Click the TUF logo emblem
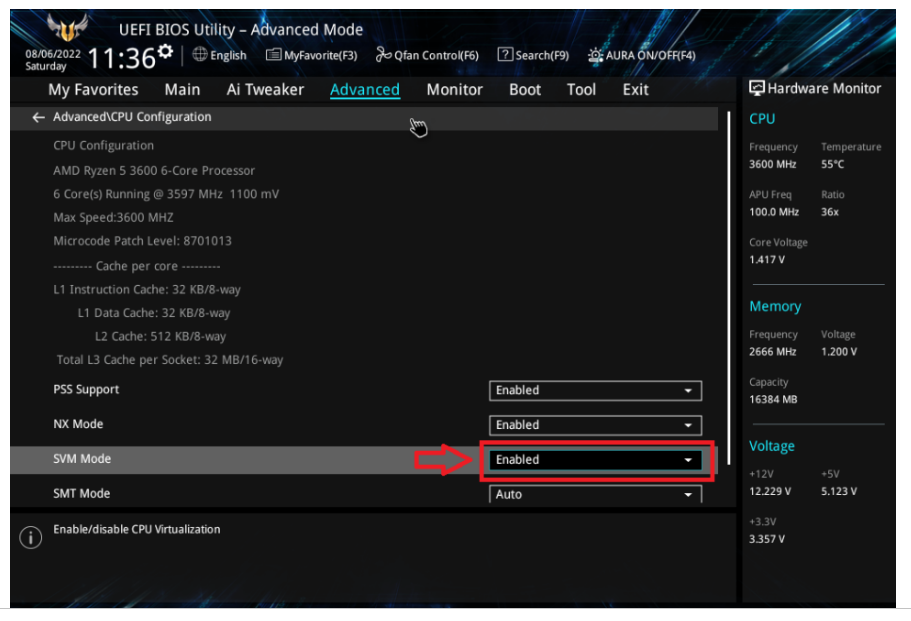The image size is (911, 621). (x=67, y=27)
